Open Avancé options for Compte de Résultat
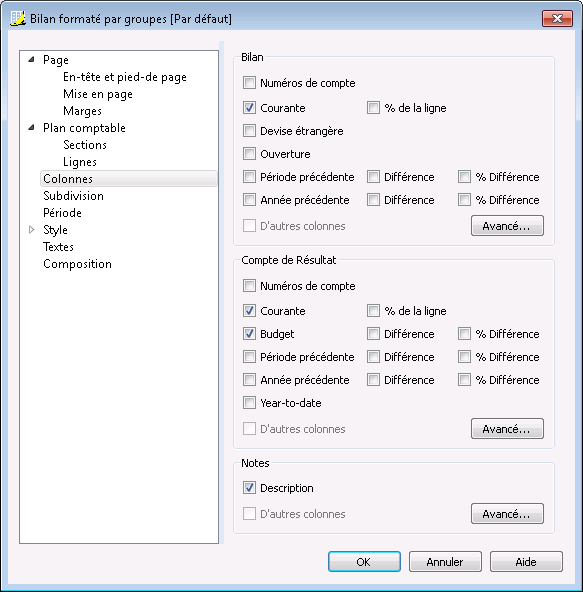The height and width of the screenshot is (592, 583). point(507,429)
